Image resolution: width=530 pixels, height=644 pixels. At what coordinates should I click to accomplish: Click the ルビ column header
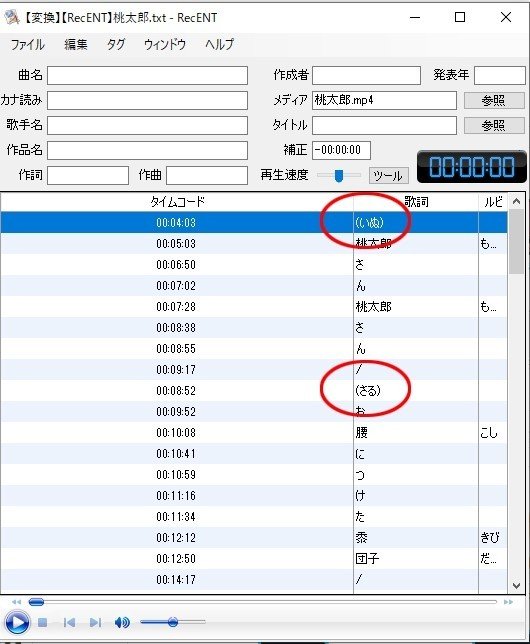pos(493,202)
